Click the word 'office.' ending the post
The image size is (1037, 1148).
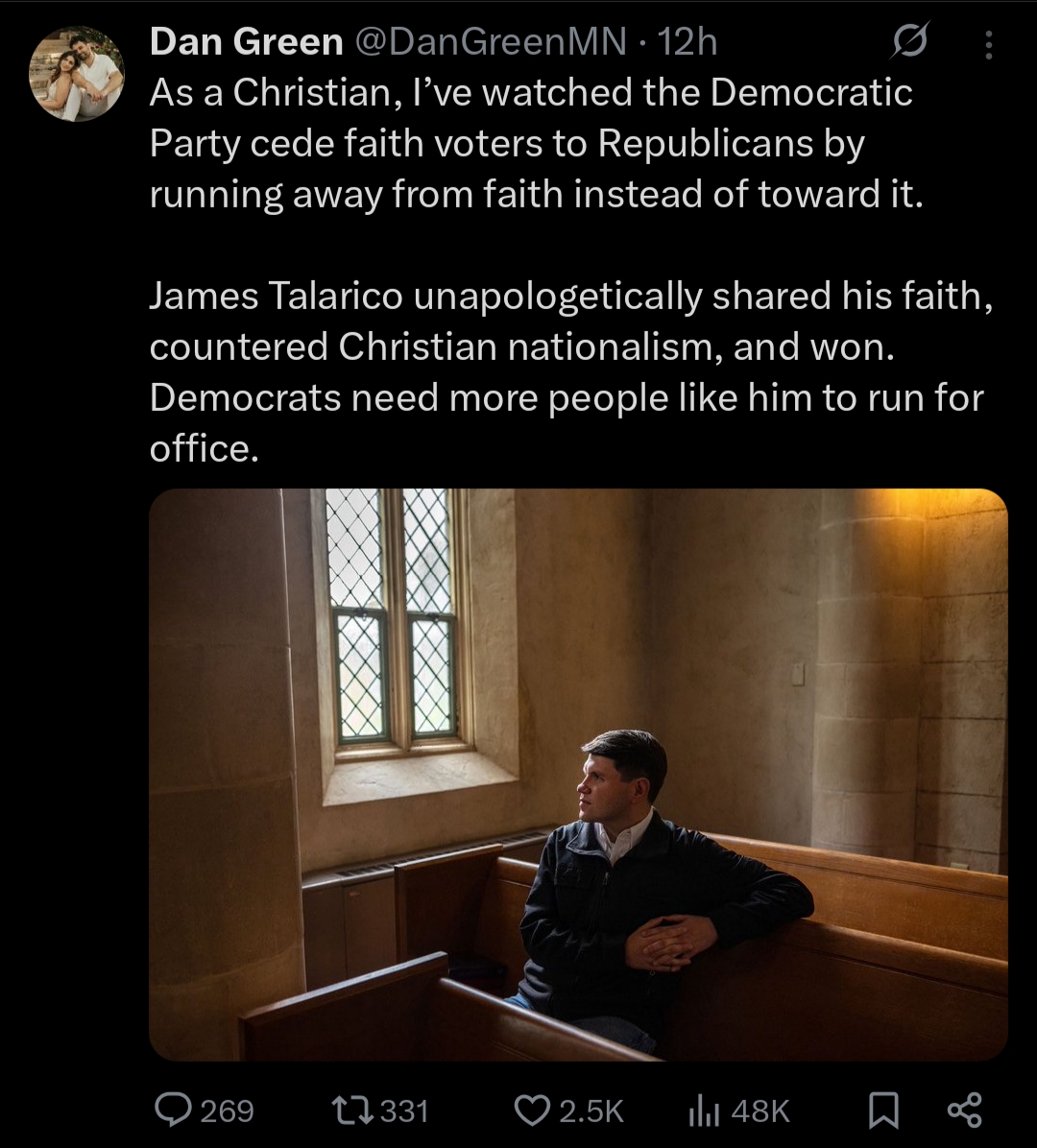point(205,448)
